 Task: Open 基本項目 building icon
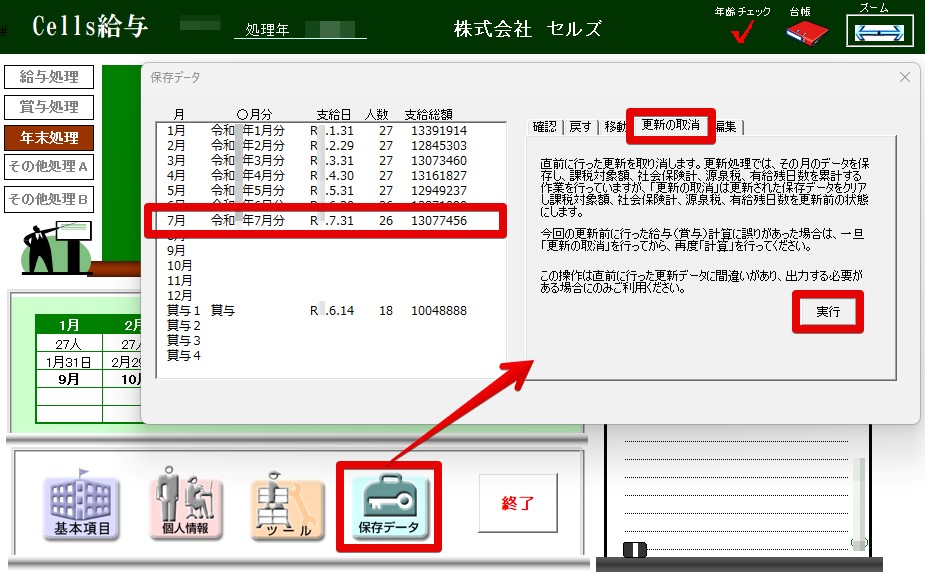[x=80, y=506]
